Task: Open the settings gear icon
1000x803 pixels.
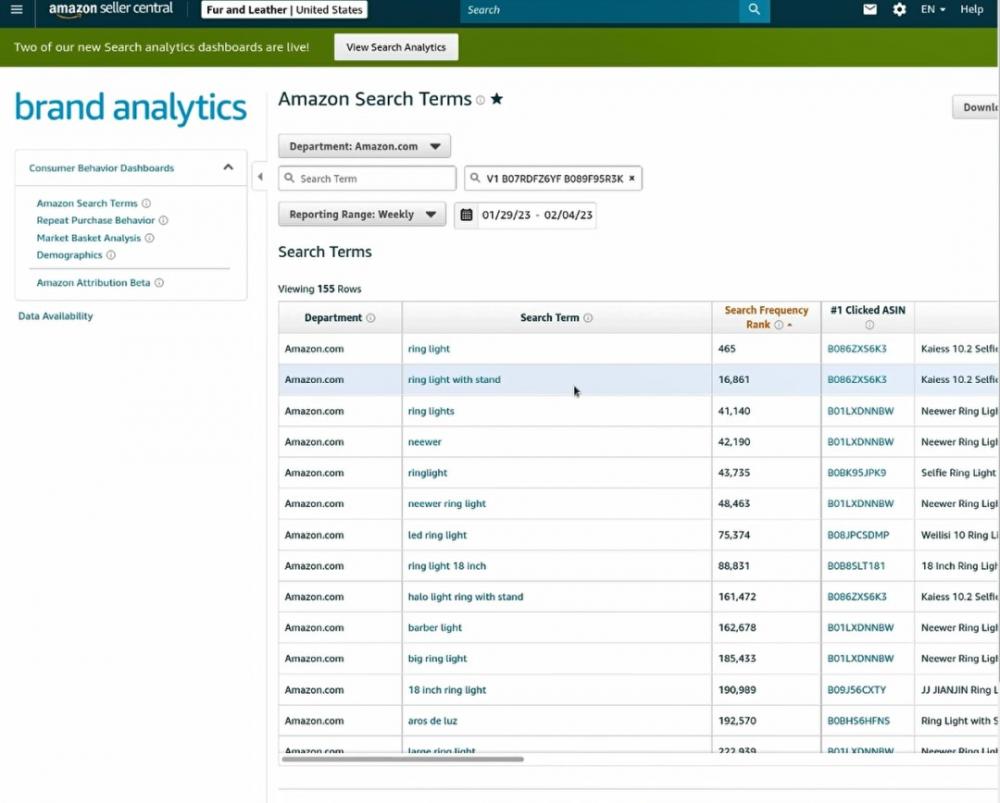Action: [x=899, y=10]
